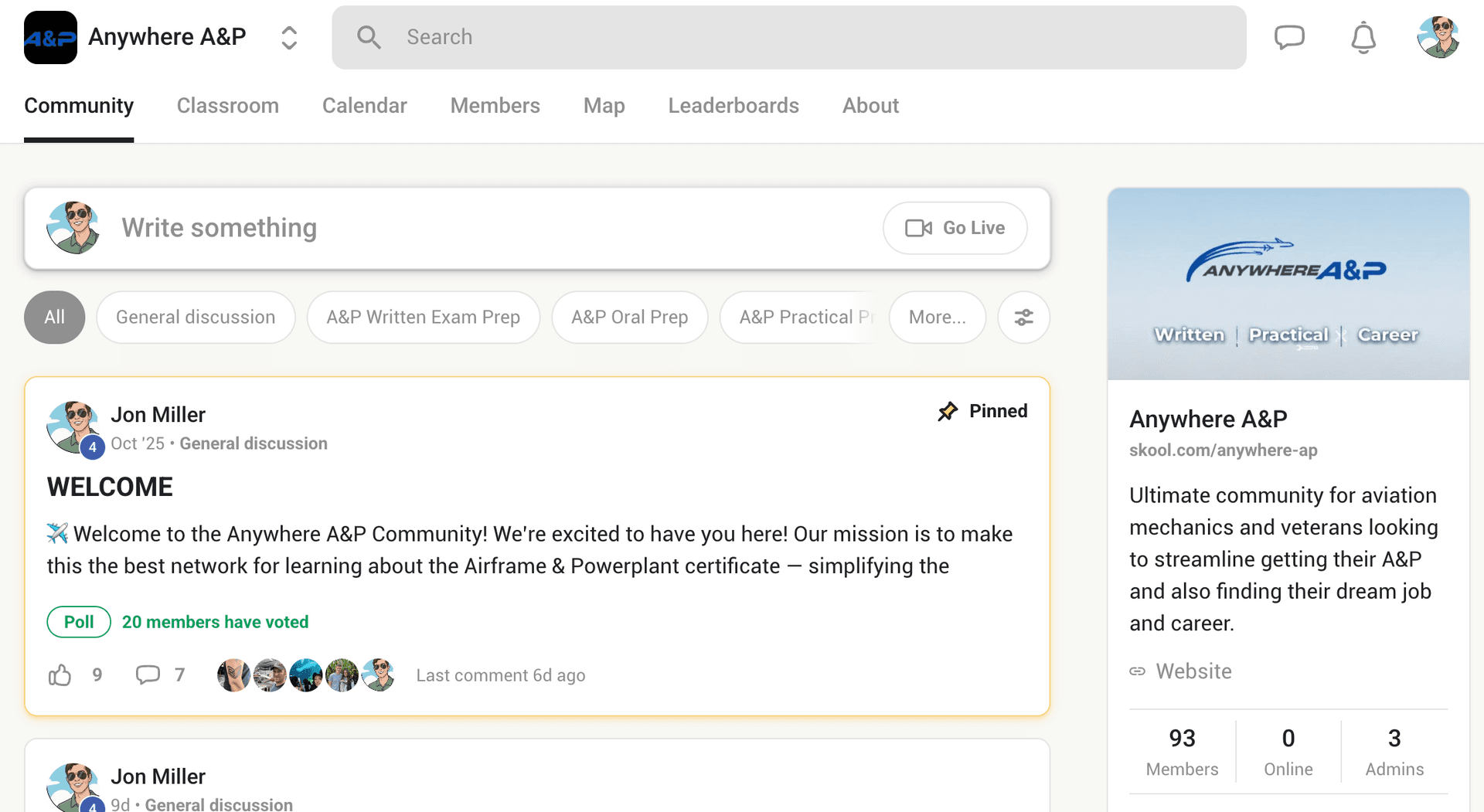Click the thumbs-up like icon on WELCOME post
This screenshot has height=812, width=1484.
coord(60,675)
